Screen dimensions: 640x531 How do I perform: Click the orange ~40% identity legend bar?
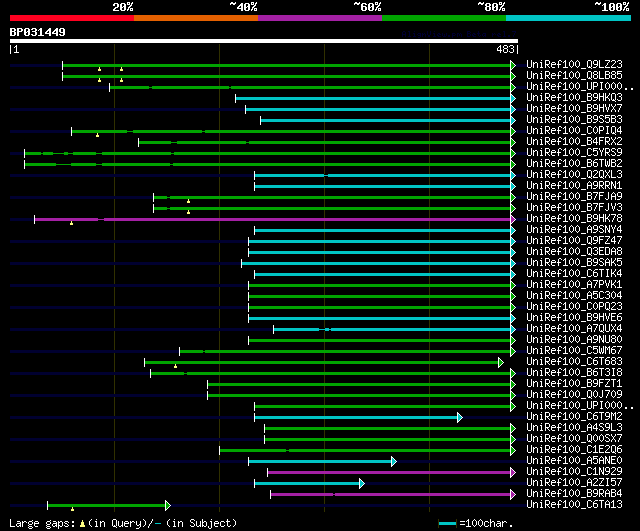click(196, 18)
